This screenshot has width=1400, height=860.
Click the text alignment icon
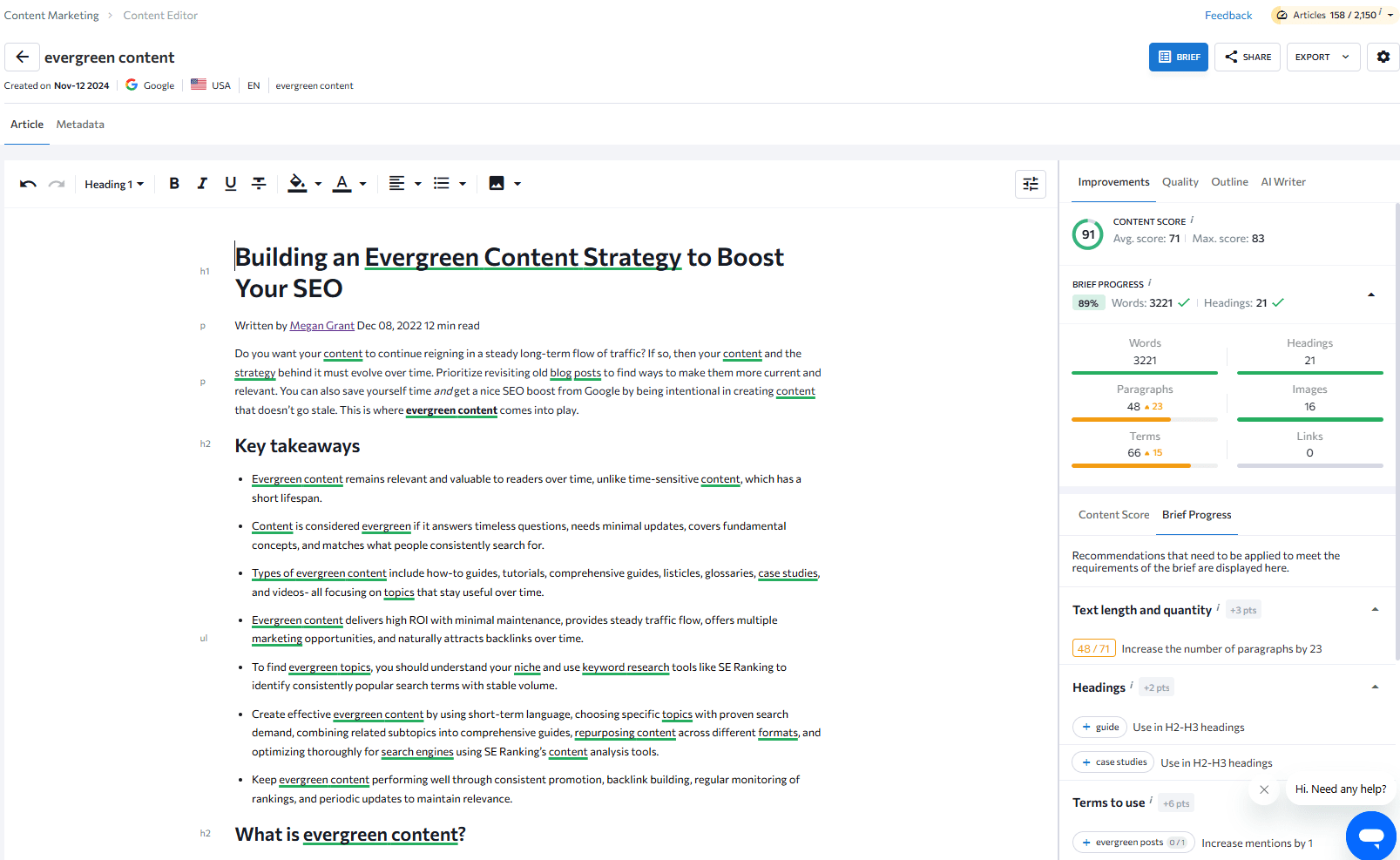pyautogui.click(x=396, y=184)
